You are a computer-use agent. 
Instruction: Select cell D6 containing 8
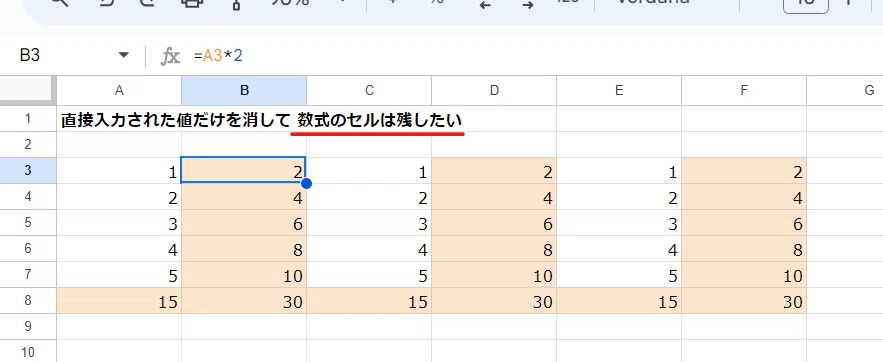pyautogui.click(x=494, y=248)
